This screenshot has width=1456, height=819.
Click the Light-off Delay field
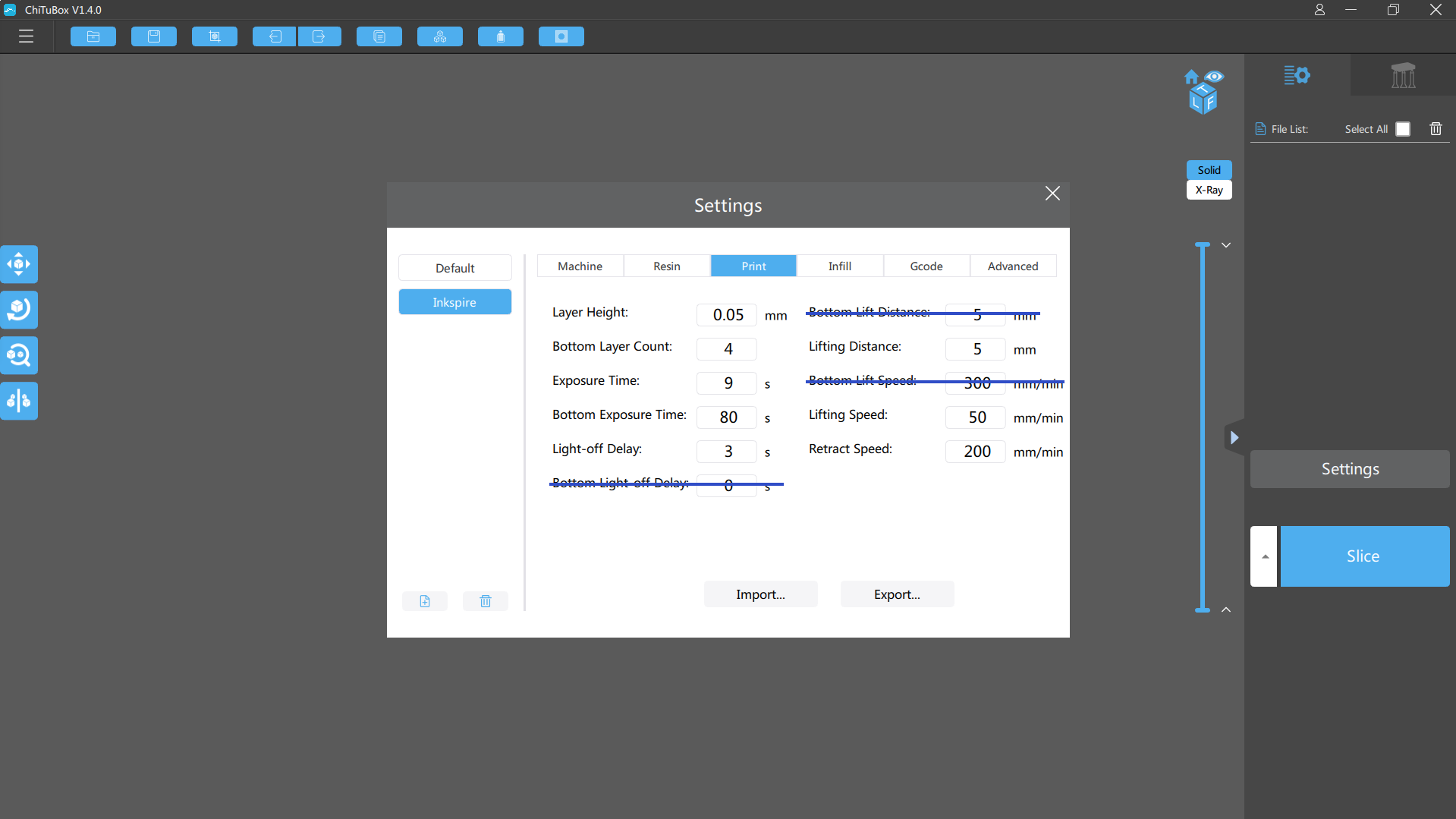[727, 452]
